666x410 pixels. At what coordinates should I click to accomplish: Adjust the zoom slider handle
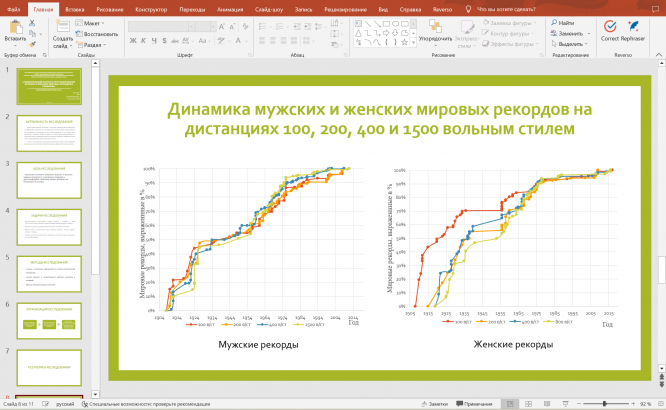tap(604, 404)
